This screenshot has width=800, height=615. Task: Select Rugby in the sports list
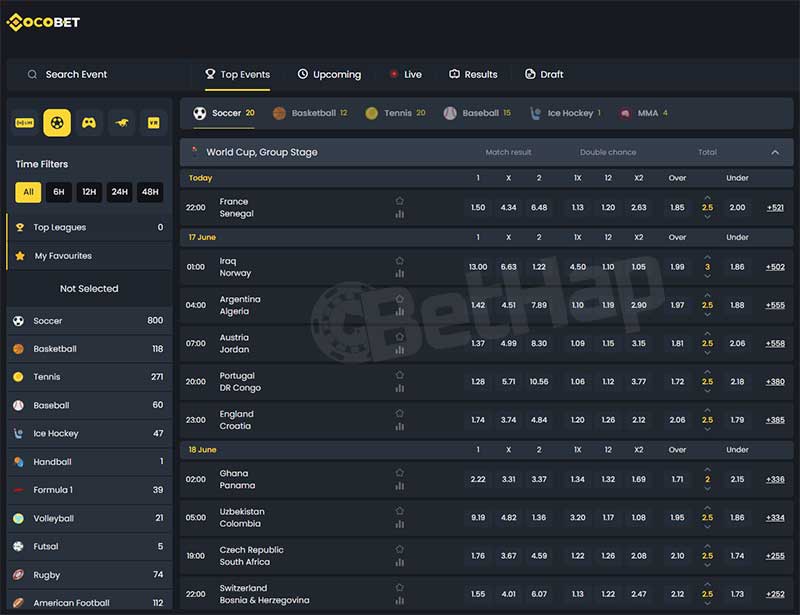point(90,575)
